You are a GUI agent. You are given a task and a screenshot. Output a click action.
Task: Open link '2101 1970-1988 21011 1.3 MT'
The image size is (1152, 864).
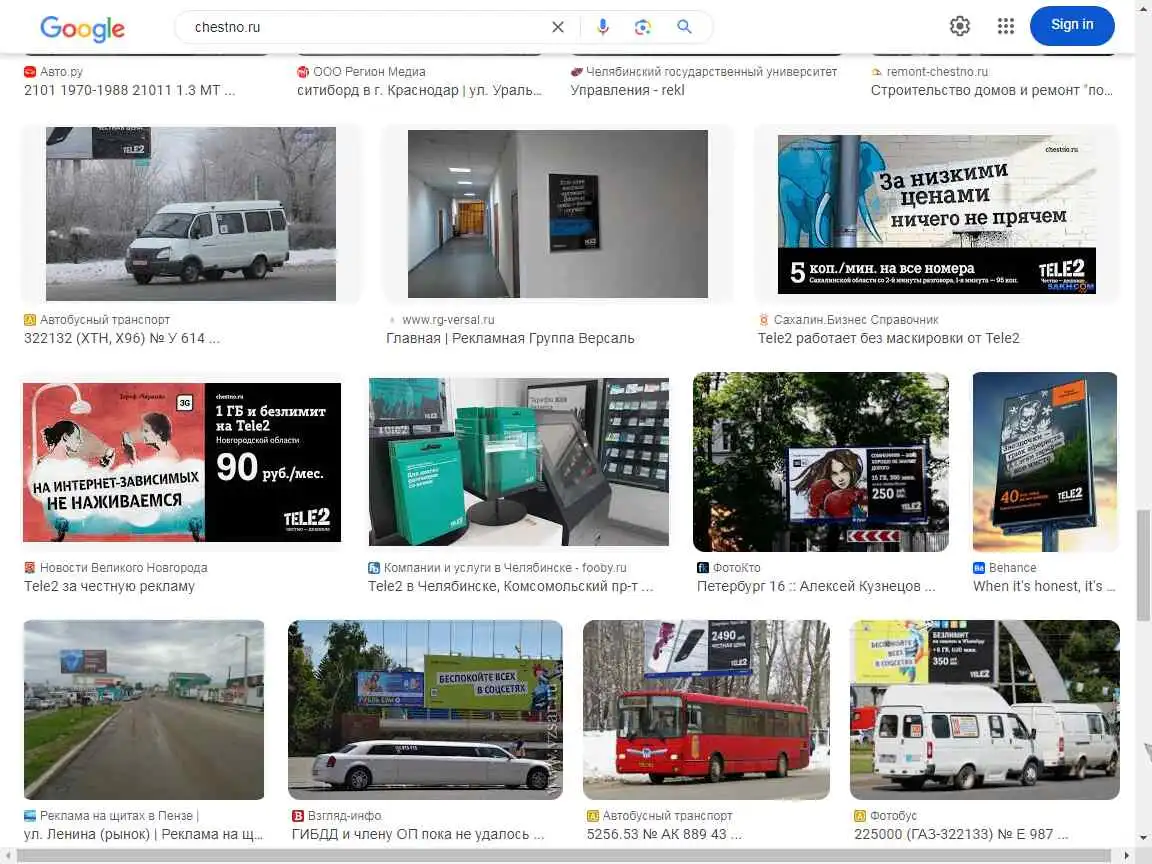pos(129,90)
